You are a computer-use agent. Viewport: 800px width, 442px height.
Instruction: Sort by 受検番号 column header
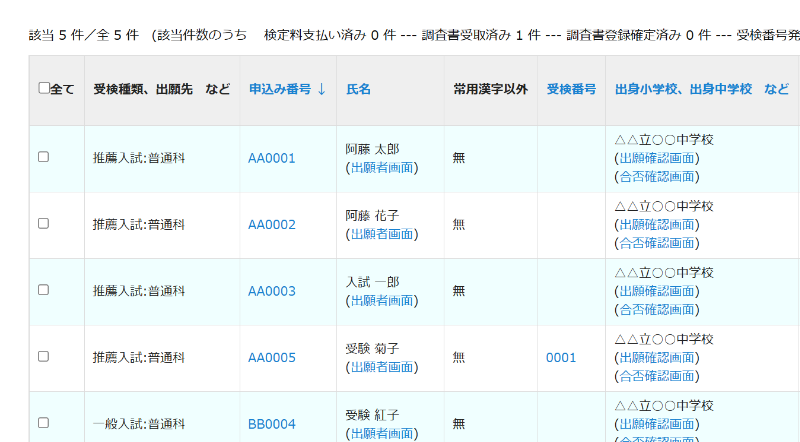(x=571, y=89)
